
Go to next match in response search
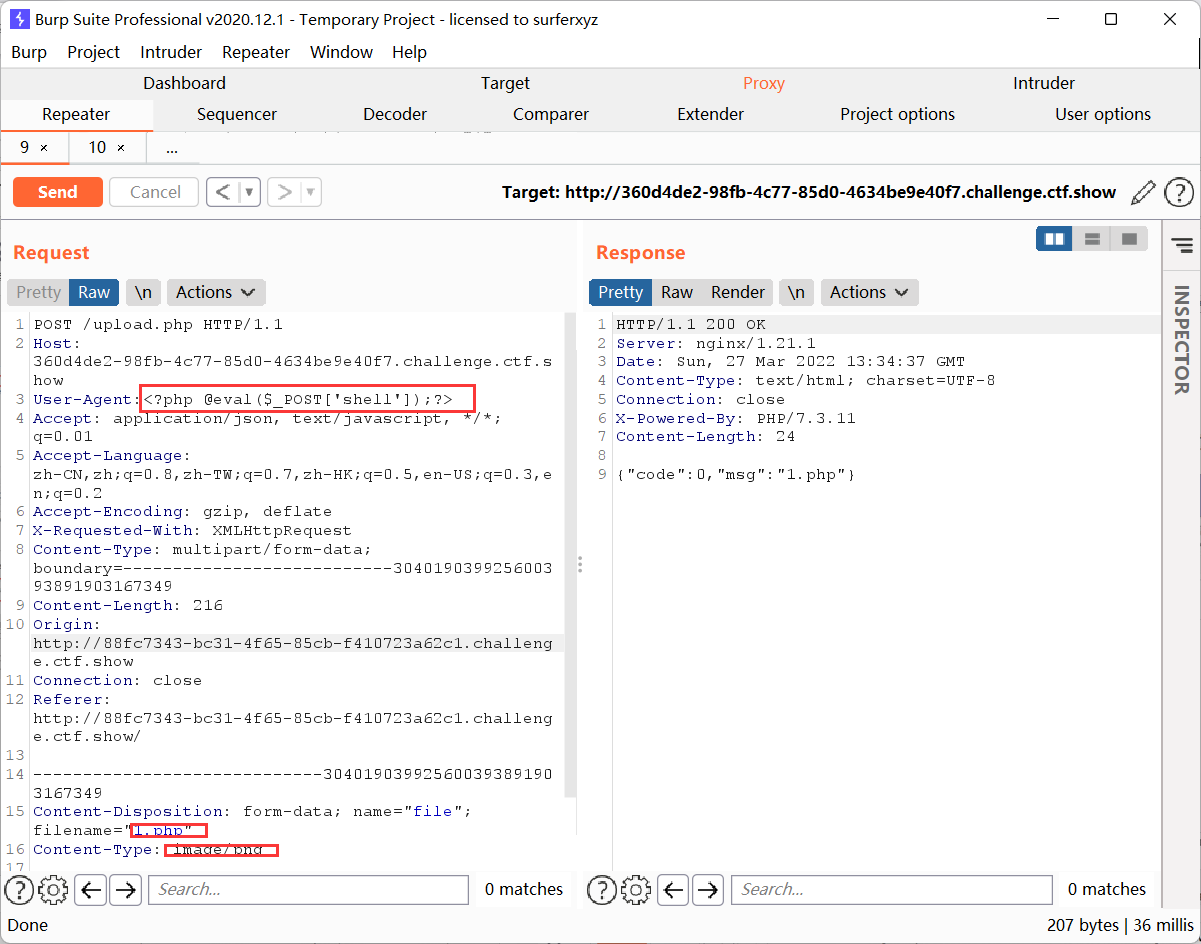pos(708,889)
